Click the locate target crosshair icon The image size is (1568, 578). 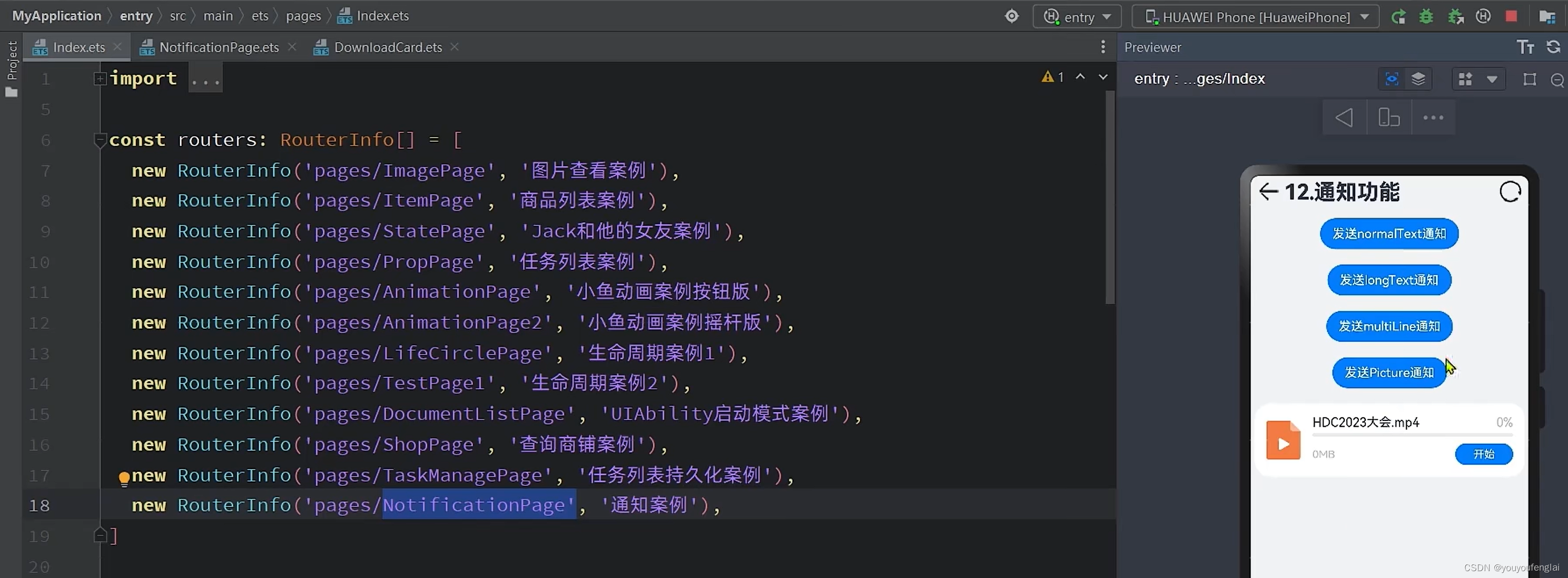coord(1012,16)
